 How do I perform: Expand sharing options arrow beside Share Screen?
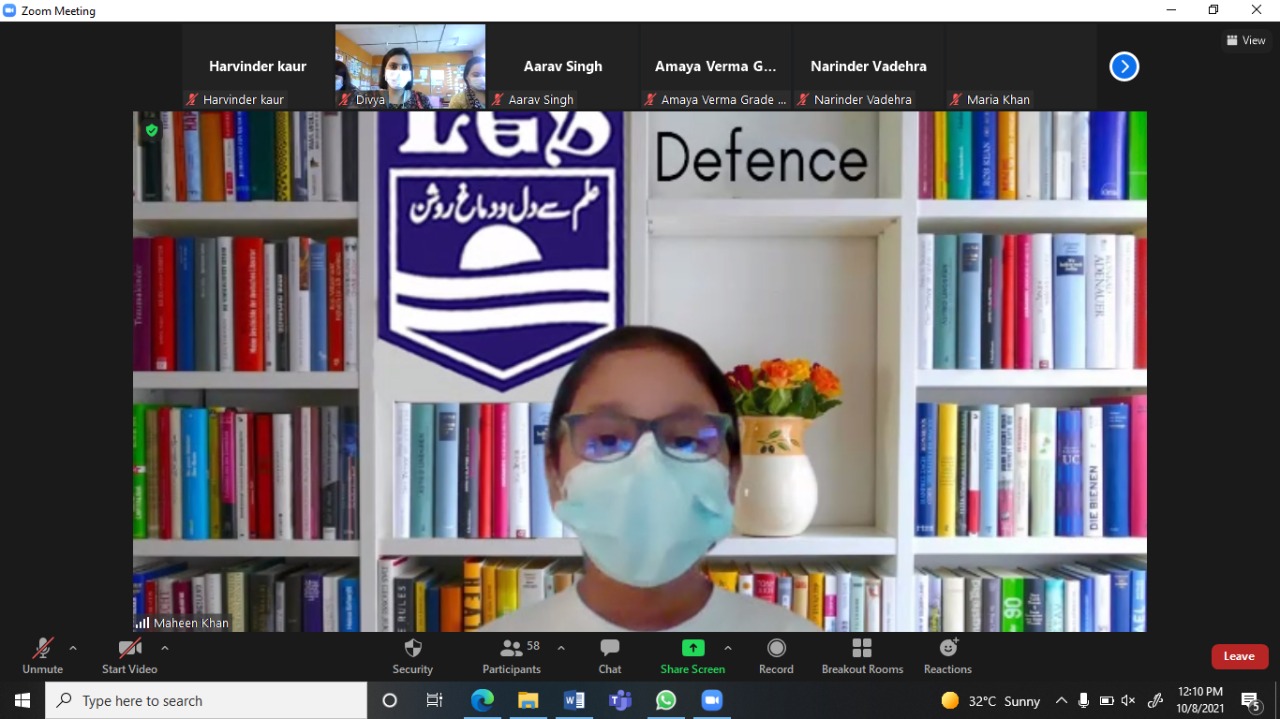(x=728, y=648)
